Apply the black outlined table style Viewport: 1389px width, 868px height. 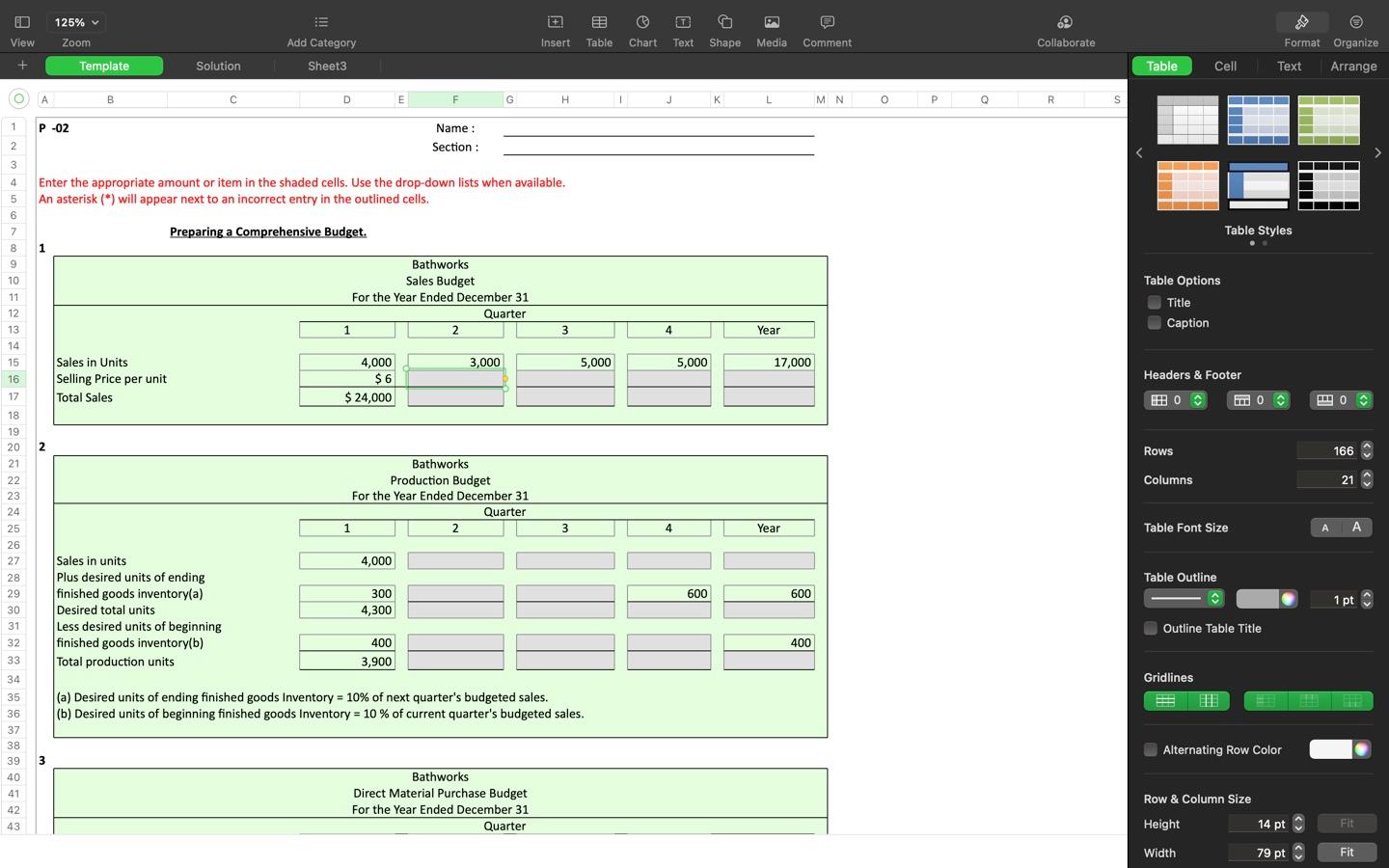[x=1328, y=185]
